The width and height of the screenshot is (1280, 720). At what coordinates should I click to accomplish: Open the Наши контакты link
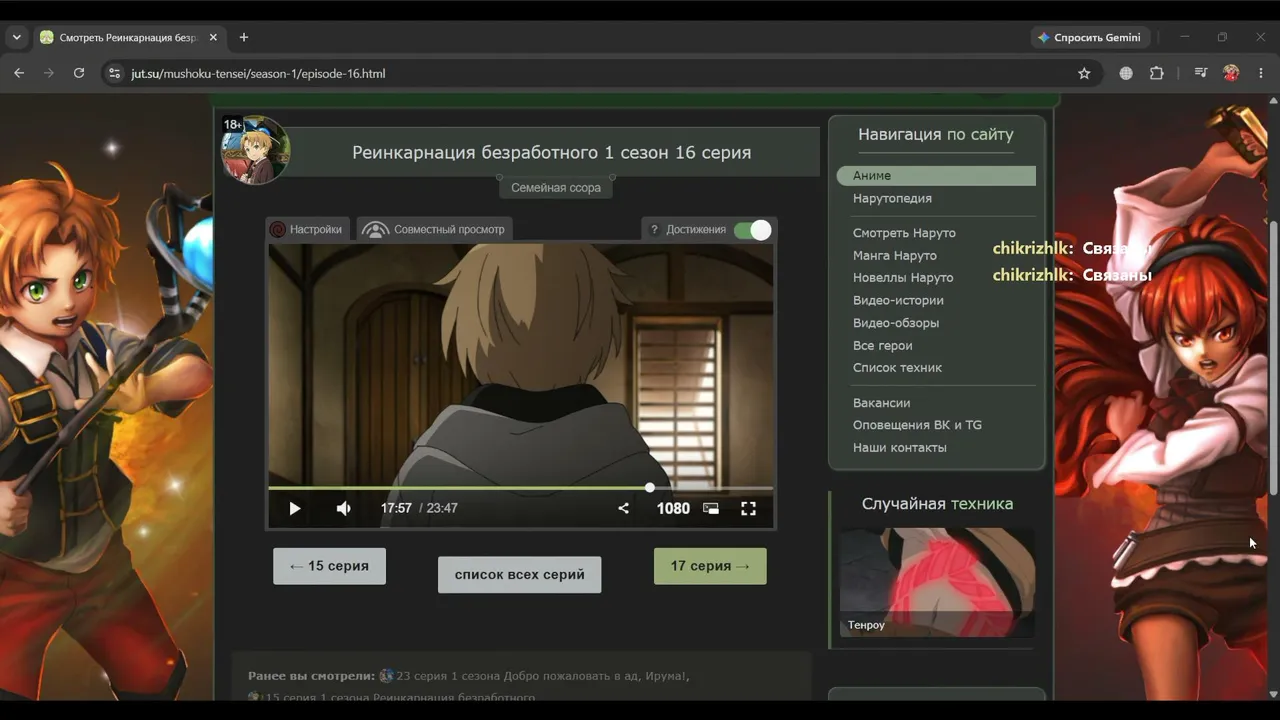899,447
